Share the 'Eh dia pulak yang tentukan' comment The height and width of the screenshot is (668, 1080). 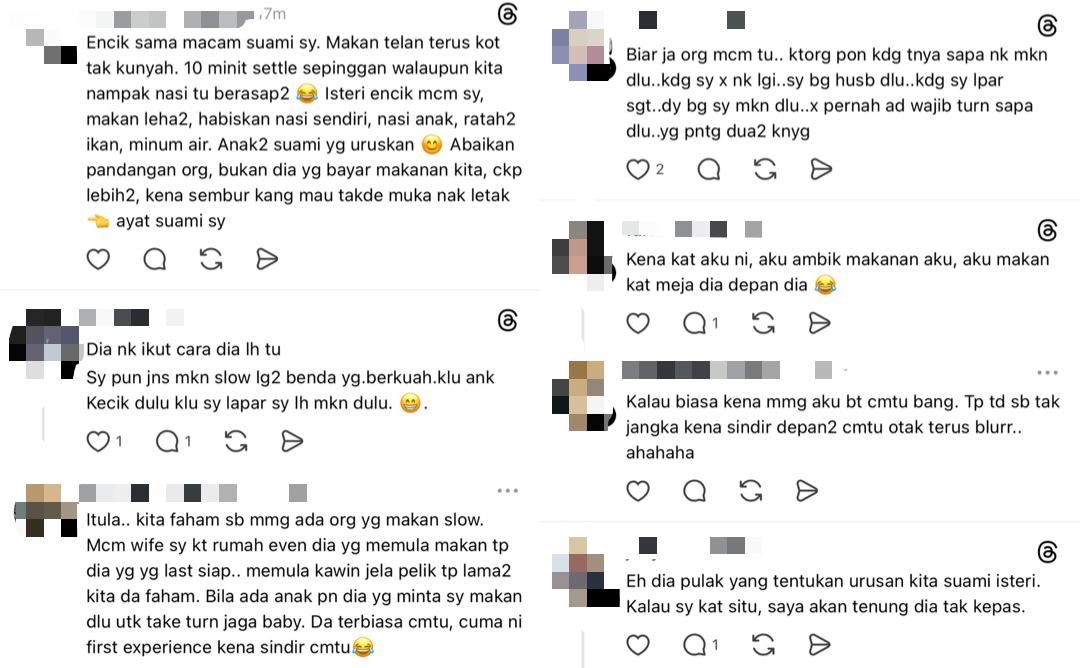coord(819,645)
